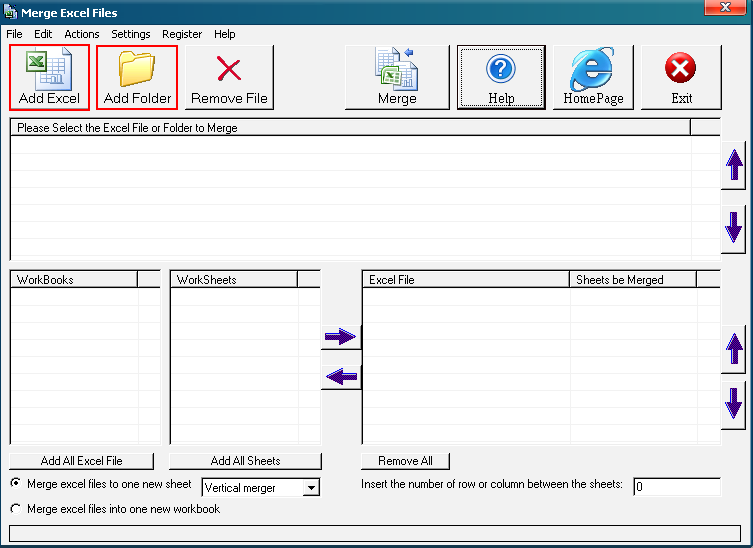This screenshot has height=548, width=753.
Task: Expand the Vertical merger dropdown
Action: click(x=312, y=488)
